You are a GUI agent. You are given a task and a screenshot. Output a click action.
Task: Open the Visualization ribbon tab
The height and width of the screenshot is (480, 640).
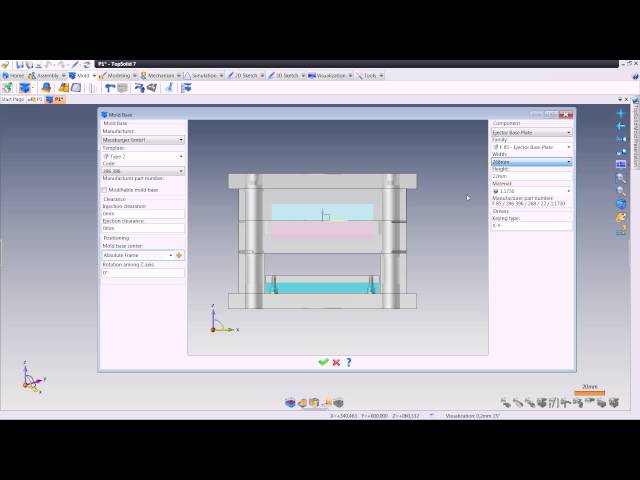click(x=330, y=75)
